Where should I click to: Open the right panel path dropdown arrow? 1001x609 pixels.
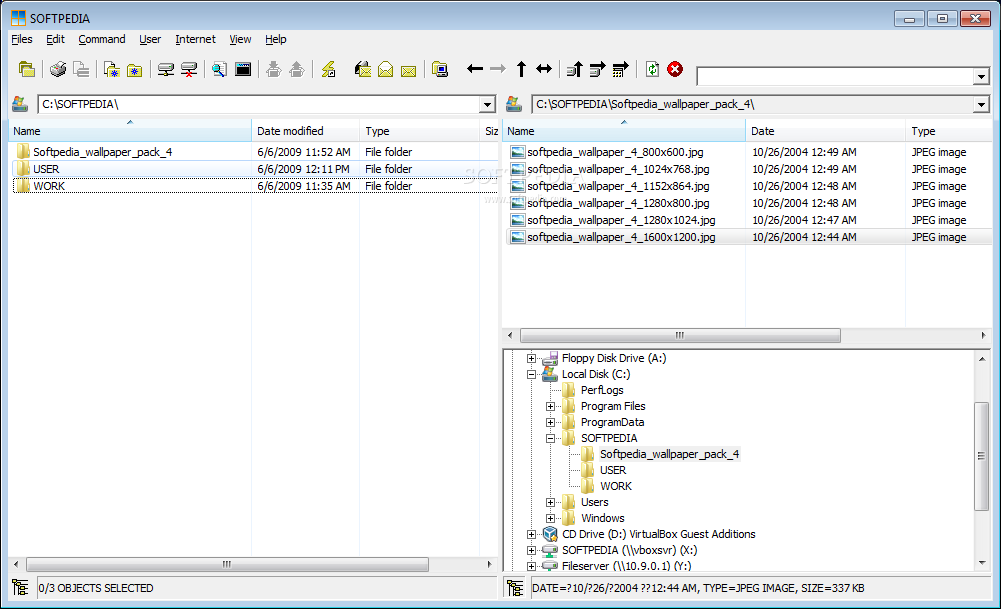(981, 105)
